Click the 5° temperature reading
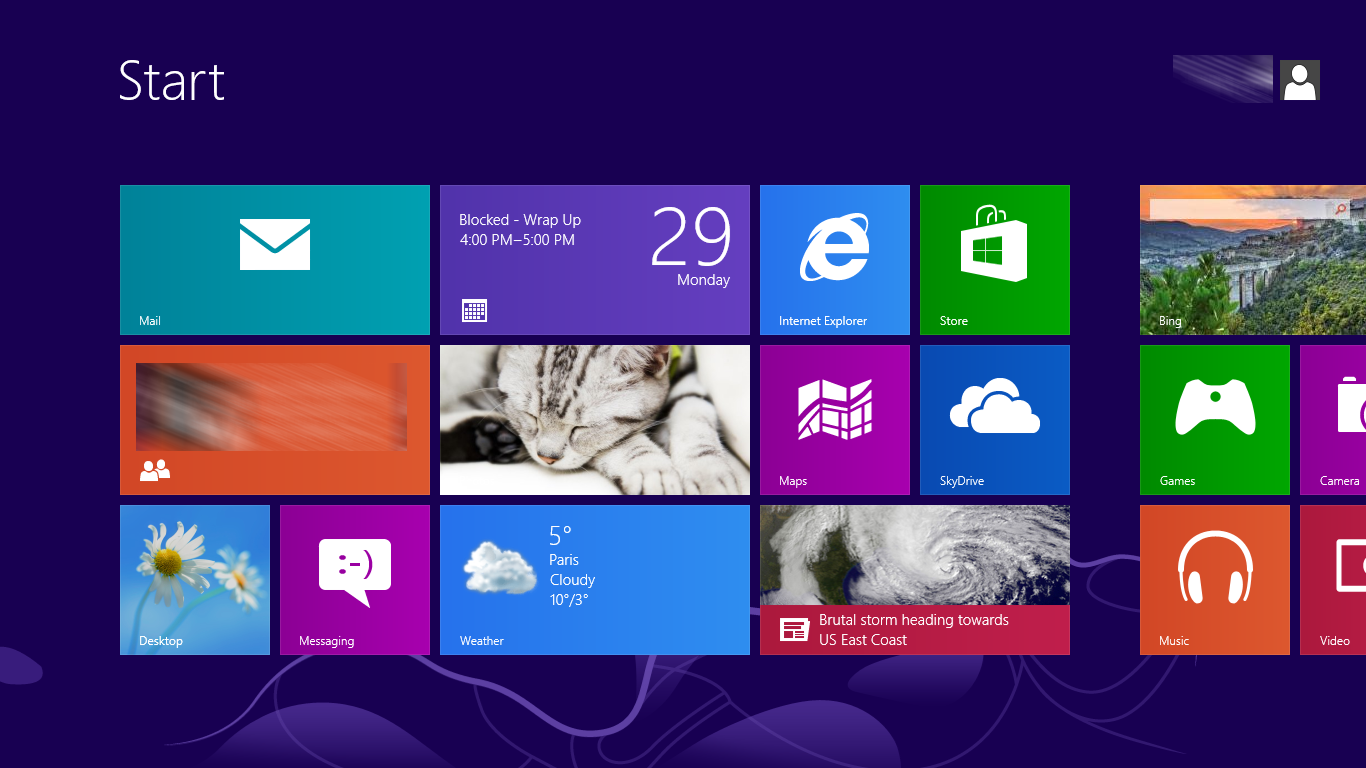Image resolution: width=1366 pixels, height=768 pixels. [x=560, y=535]
